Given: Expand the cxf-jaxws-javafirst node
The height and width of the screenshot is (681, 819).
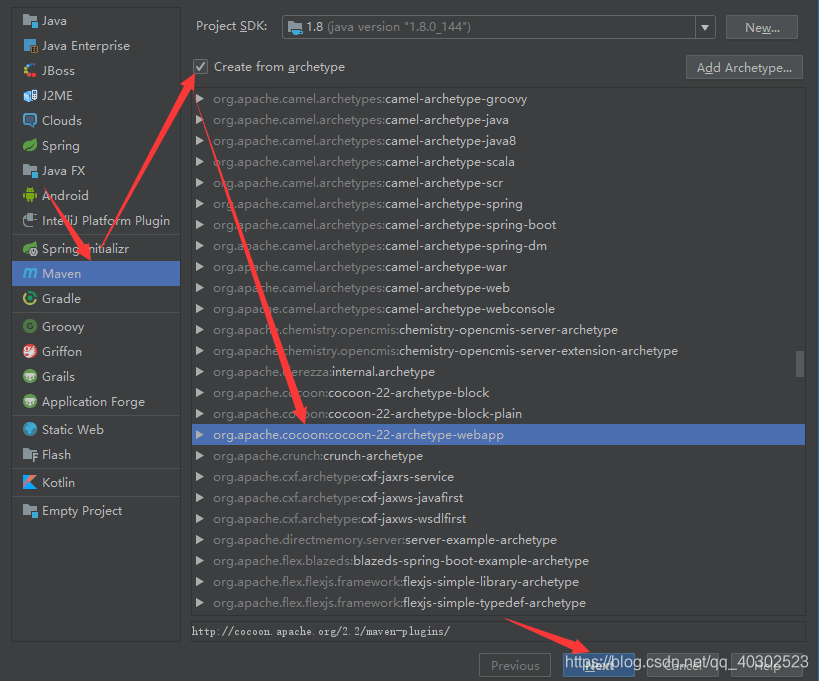Looking at the screenshot, I should 200,498.
